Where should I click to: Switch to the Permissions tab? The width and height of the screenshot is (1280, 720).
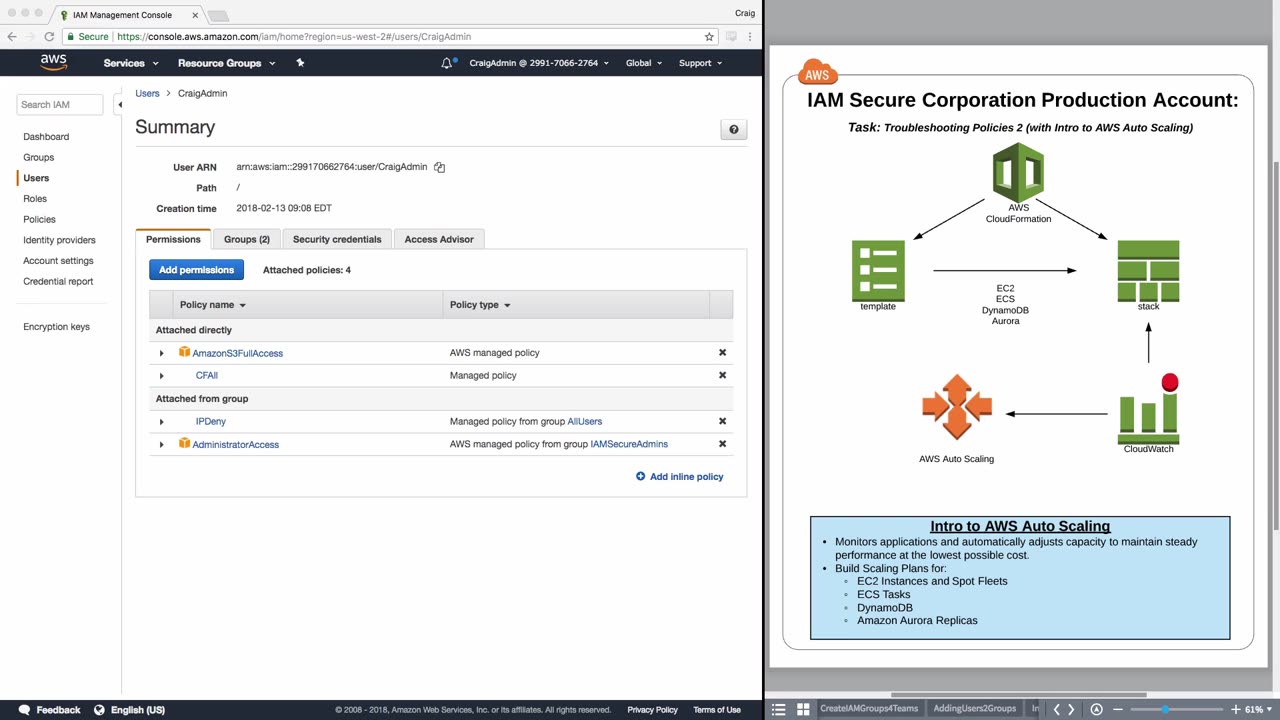pyautogui.click(x=173, y=239)
